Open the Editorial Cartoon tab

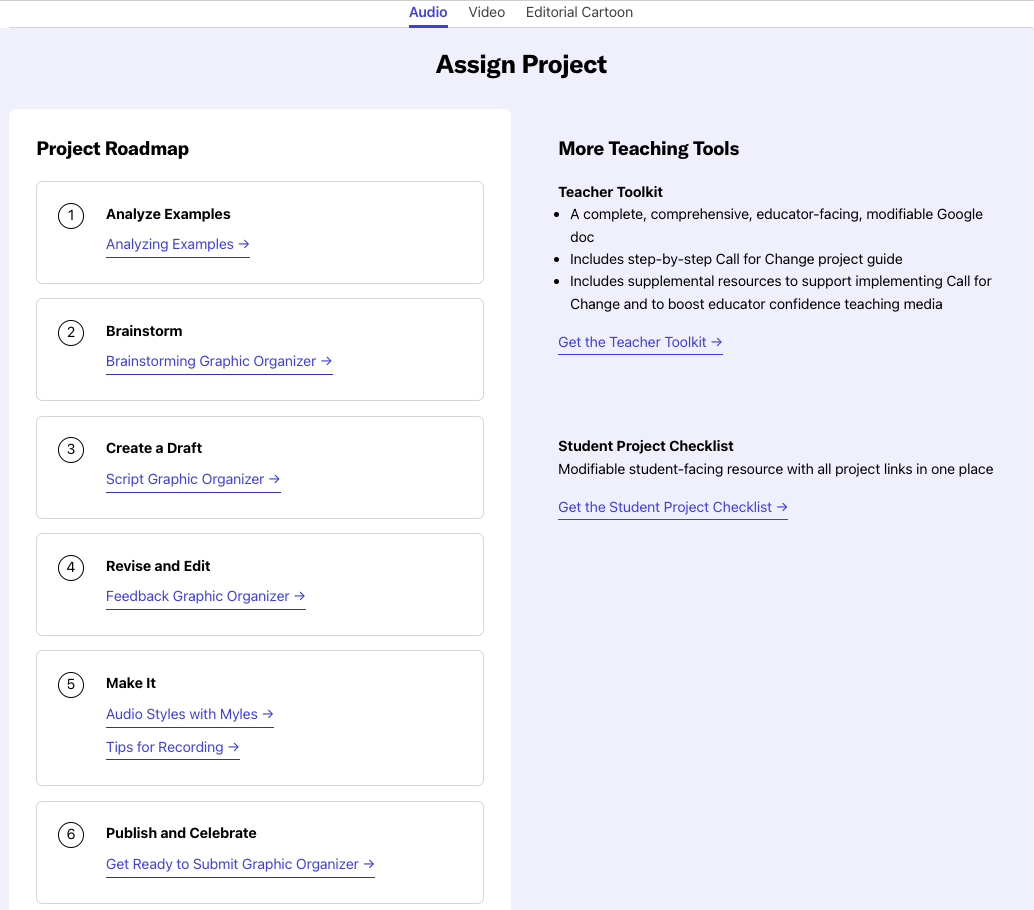click(x=579, y=12)
